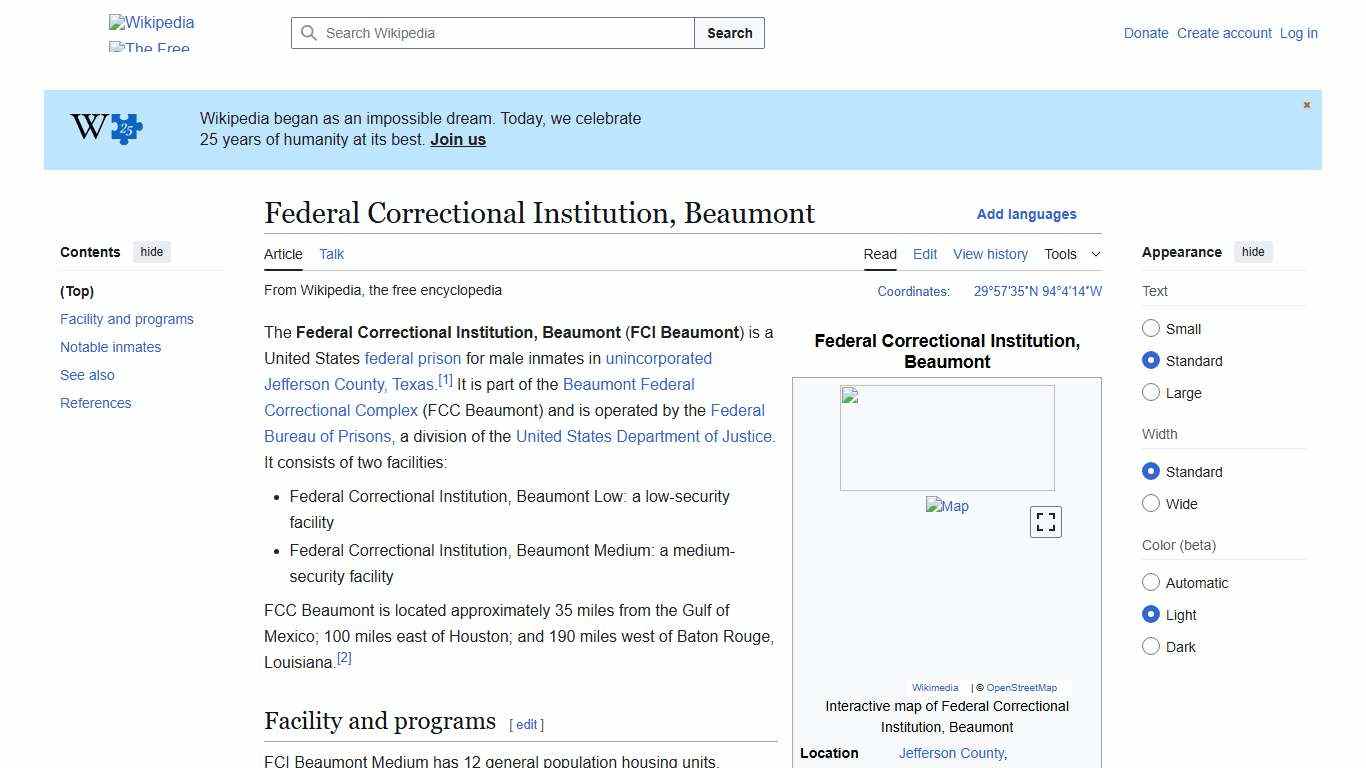Open the OpenStreetMap attribution link

1022,687
